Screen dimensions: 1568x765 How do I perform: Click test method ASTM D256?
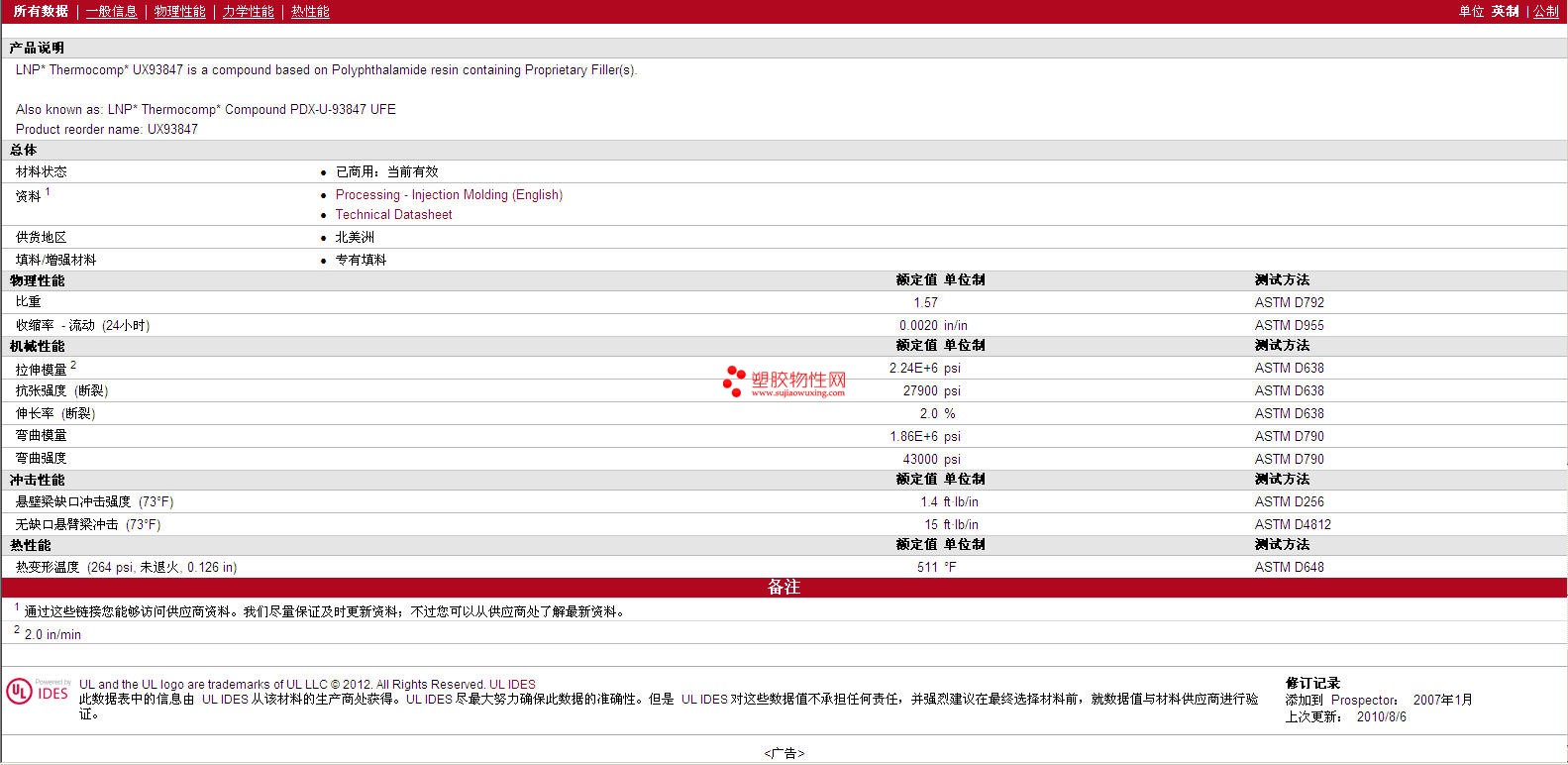click(x=1289, y=502)
